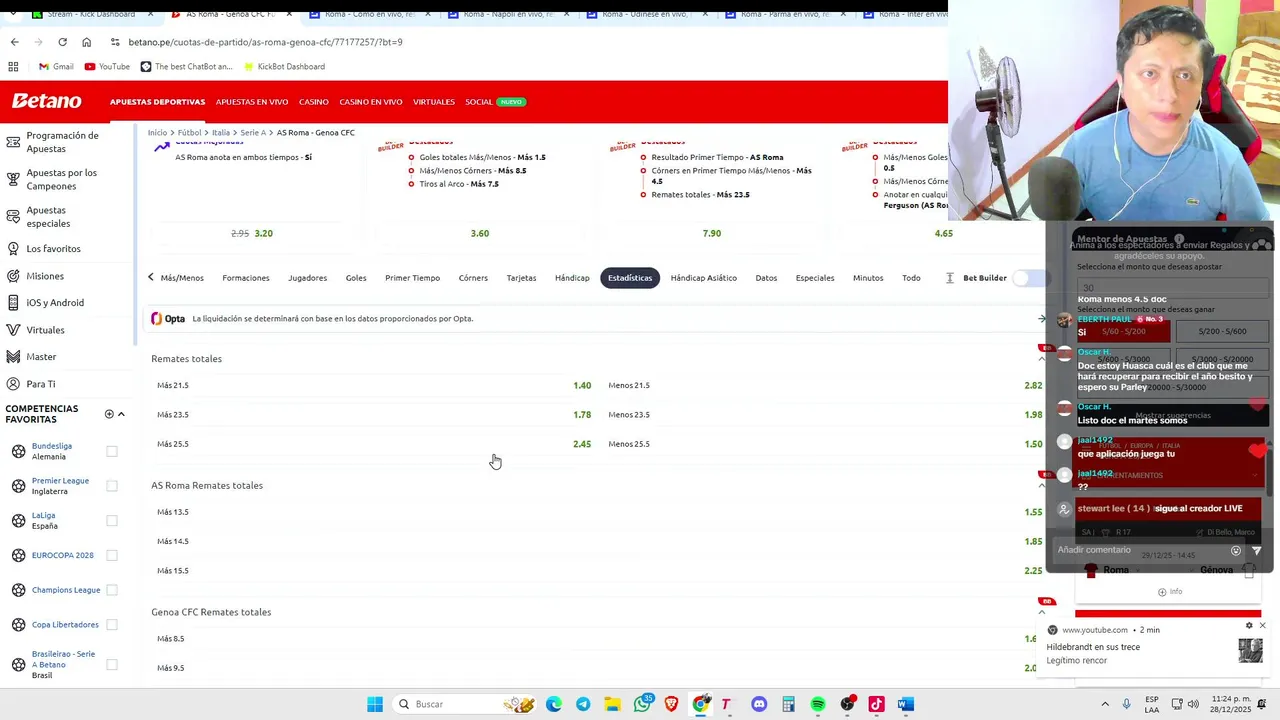Go back with browser back arrow

point(14,42)
